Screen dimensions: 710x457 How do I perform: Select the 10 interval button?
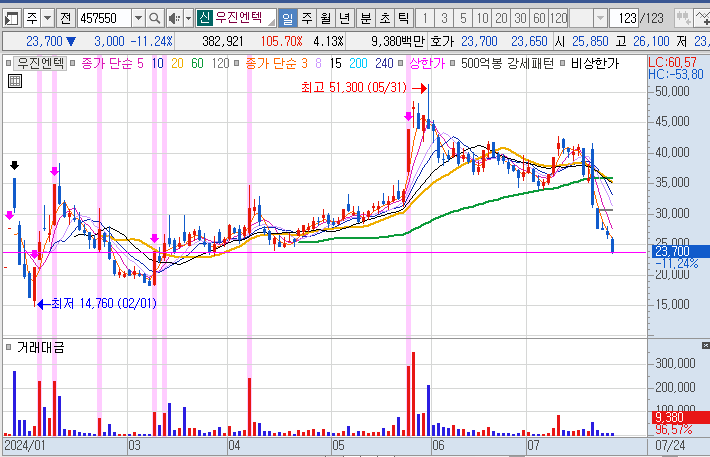482,19
